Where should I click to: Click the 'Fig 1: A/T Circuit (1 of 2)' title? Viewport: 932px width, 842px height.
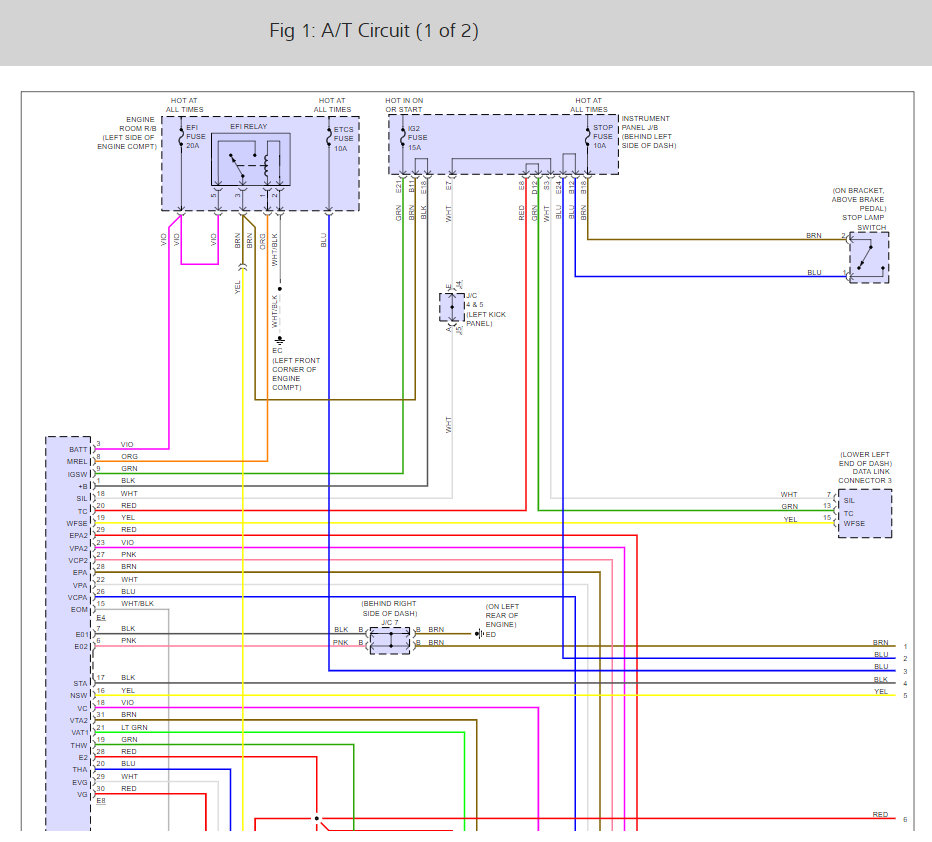tap(374, 31)
